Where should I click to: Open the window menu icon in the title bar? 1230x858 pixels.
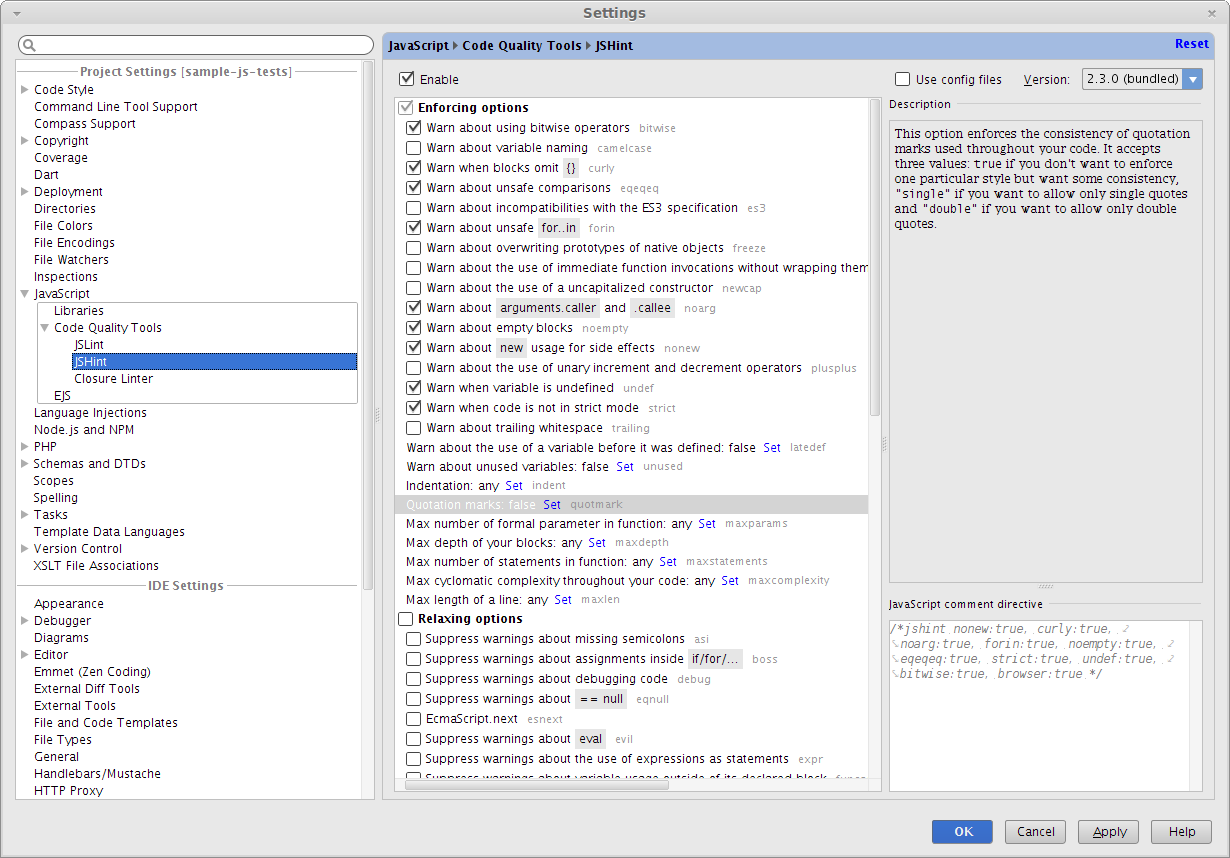coord(19,13)
